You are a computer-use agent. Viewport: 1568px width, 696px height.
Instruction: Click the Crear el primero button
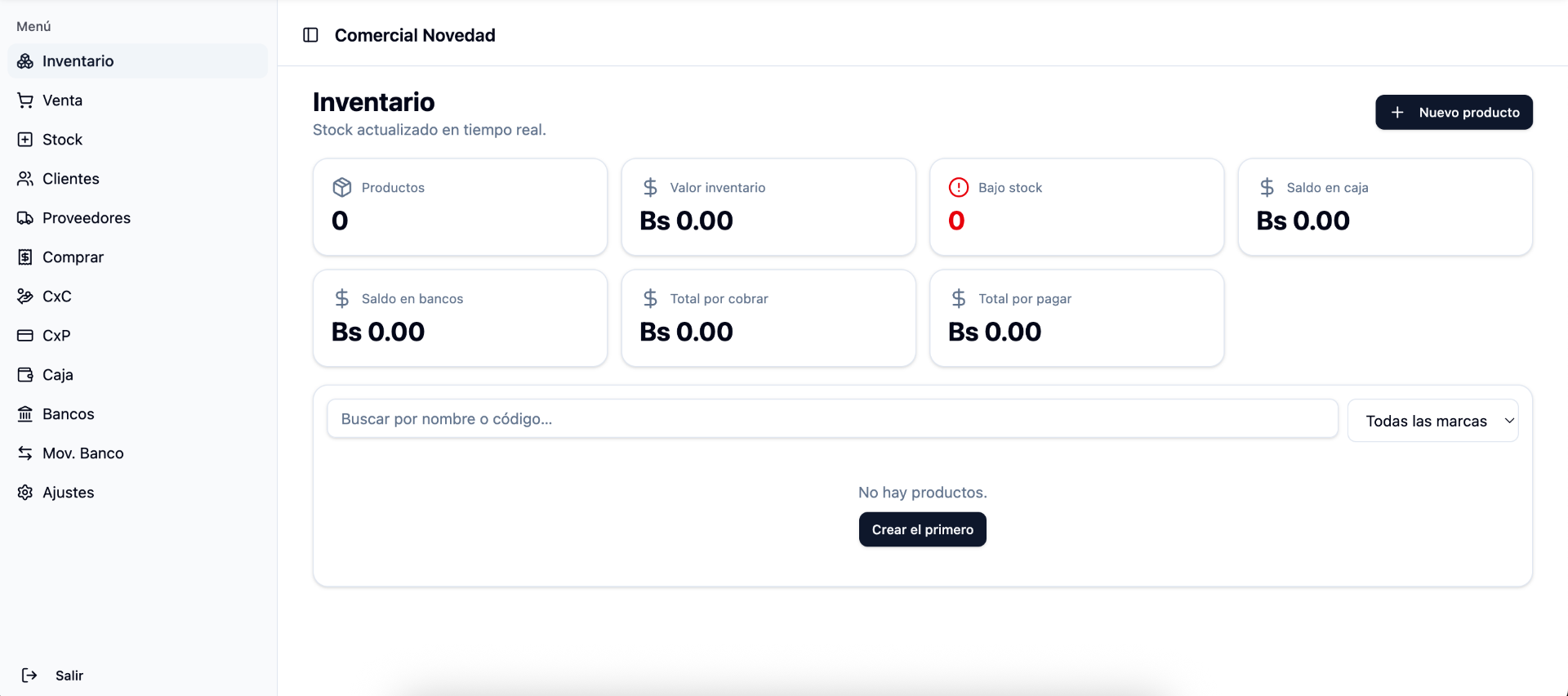click(x=923, y=529)
